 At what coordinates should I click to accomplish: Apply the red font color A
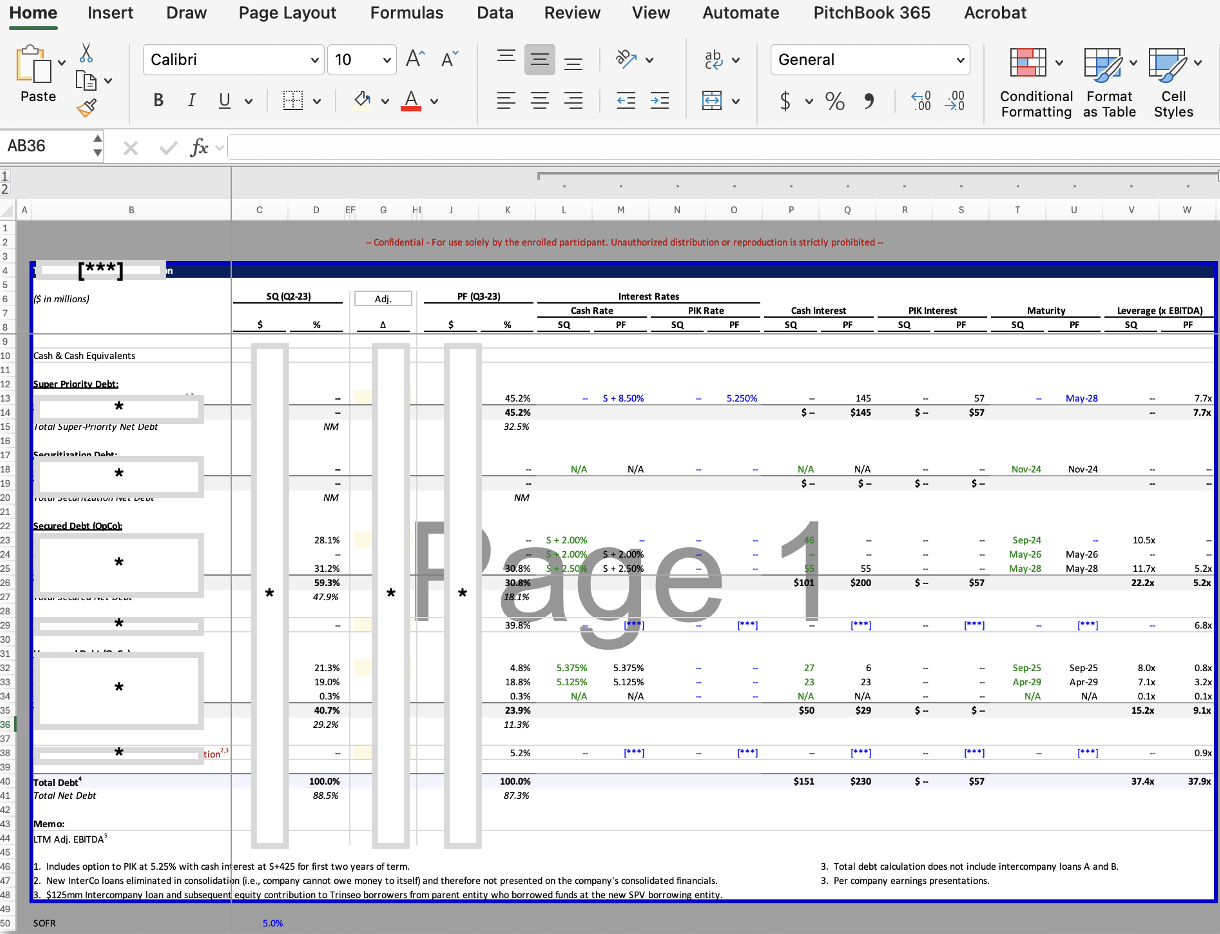tap(410, 100)
